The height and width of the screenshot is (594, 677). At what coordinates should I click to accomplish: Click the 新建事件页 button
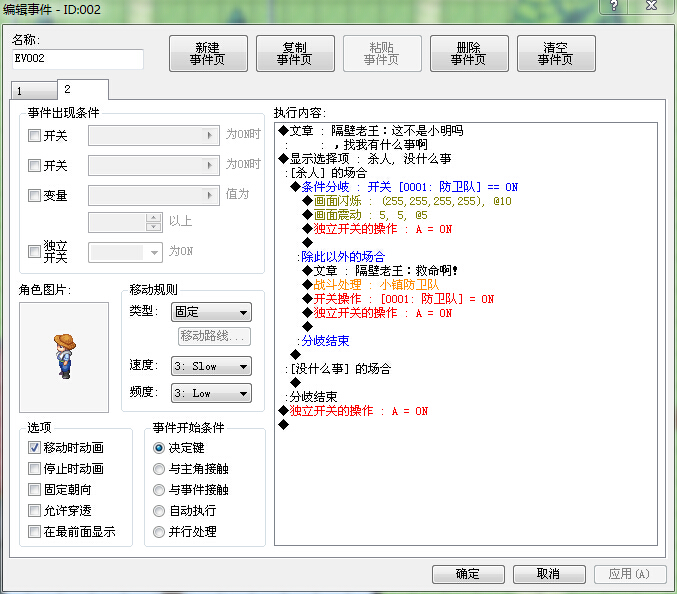(208, 54)
